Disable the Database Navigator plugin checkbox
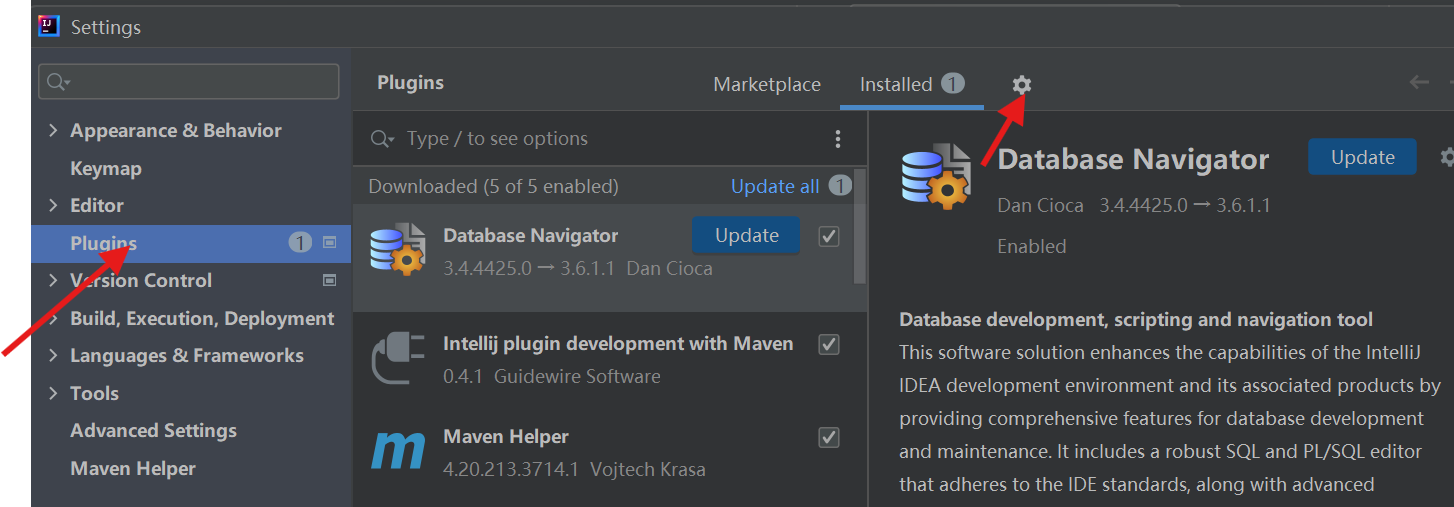1454x507 pixels. coord(829,236)
